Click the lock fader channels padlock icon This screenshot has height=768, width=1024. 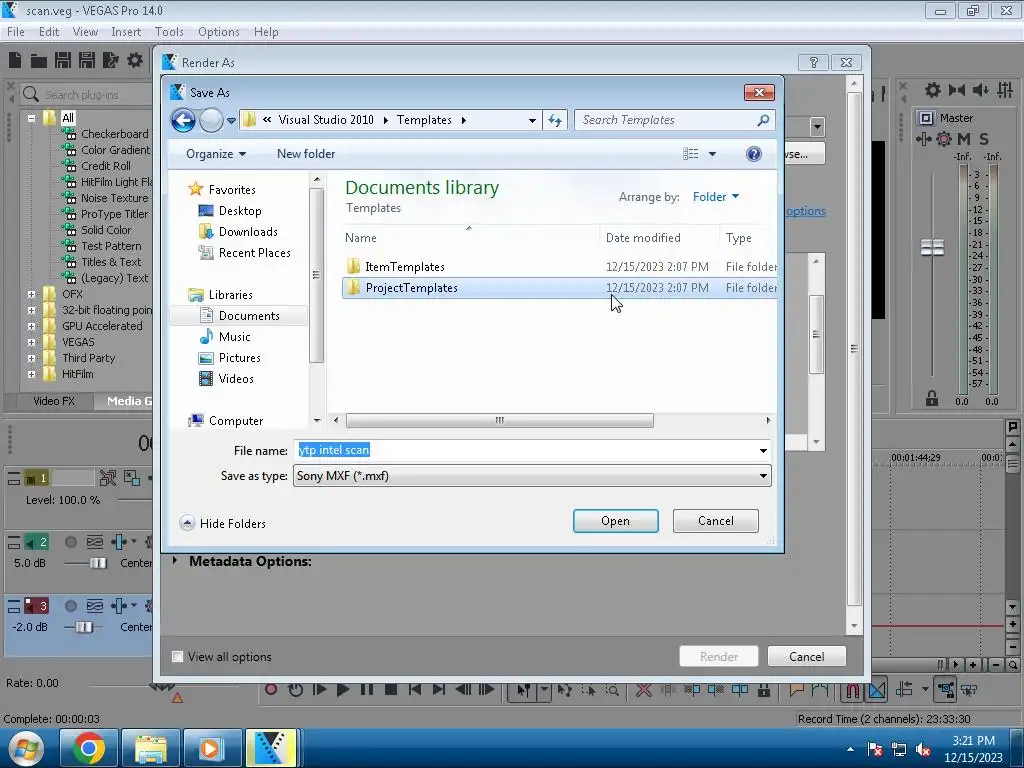(x=932, y=398)
